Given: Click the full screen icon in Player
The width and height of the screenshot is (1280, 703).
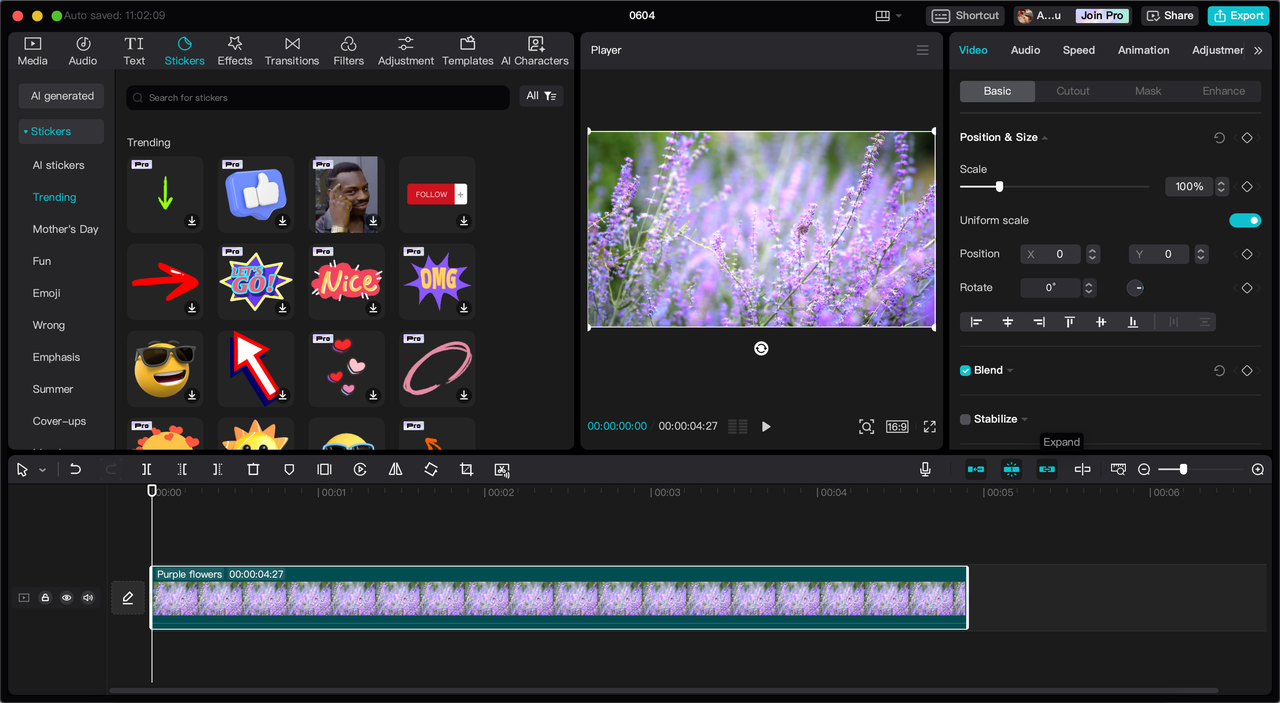Looking at the screenshot, I should click(929, 426).
